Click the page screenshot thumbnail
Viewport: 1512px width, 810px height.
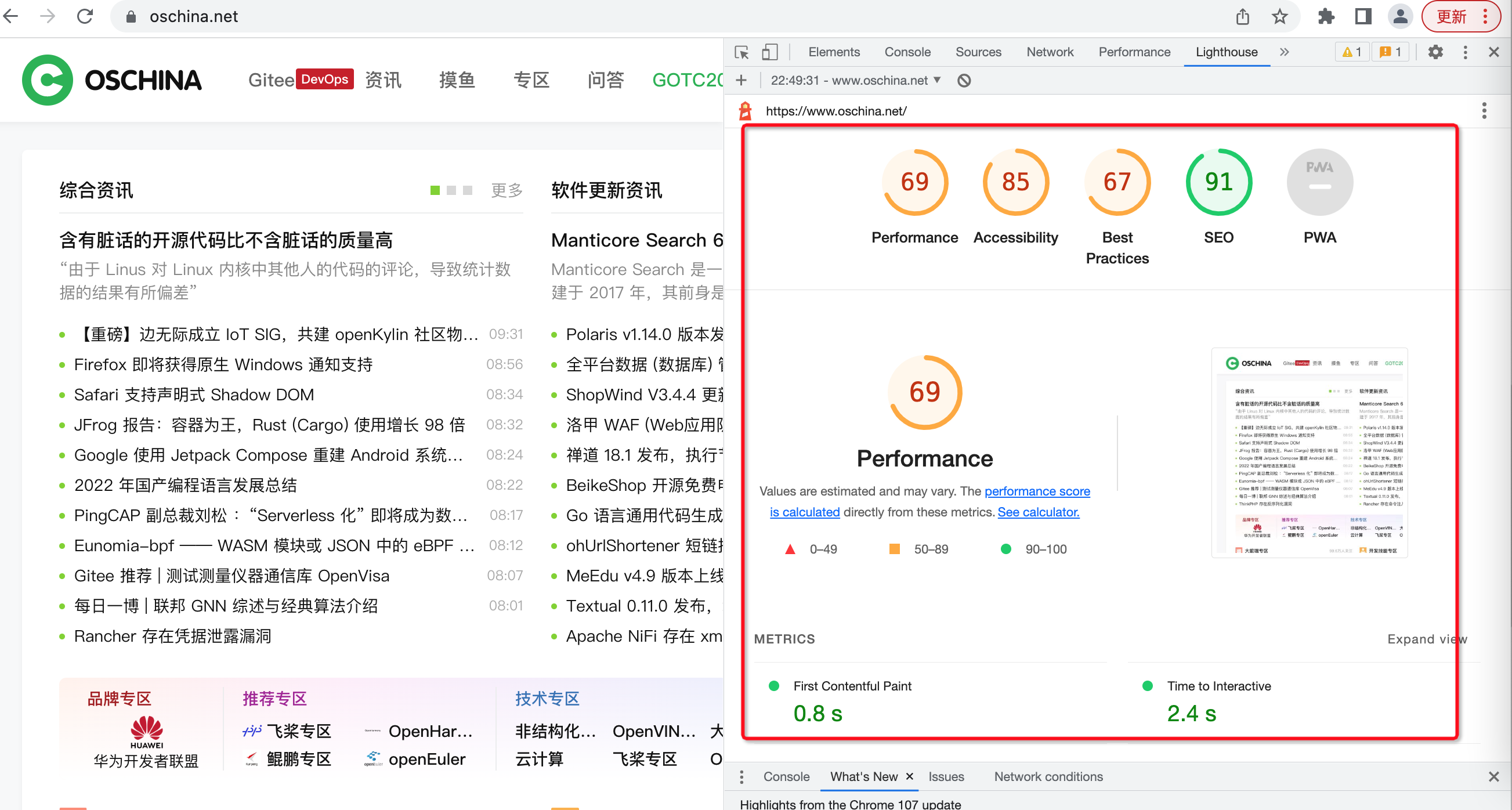[x=1310, y=453]
